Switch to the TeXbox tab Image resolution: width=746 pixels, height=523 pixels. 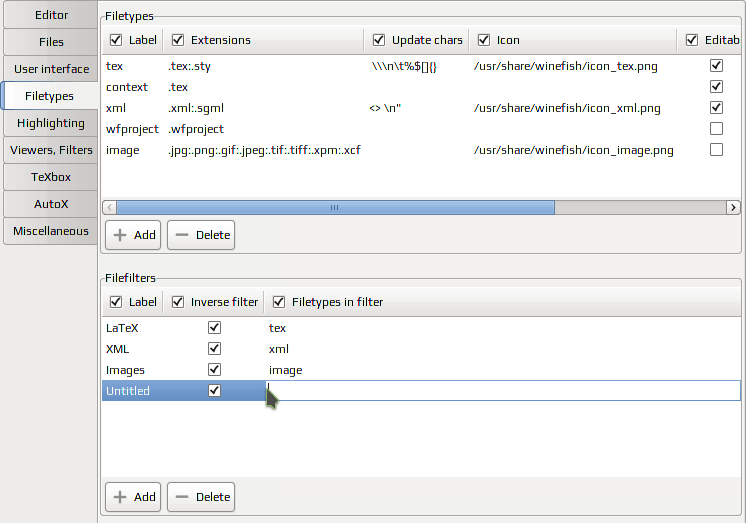click(x=51, y=177)
